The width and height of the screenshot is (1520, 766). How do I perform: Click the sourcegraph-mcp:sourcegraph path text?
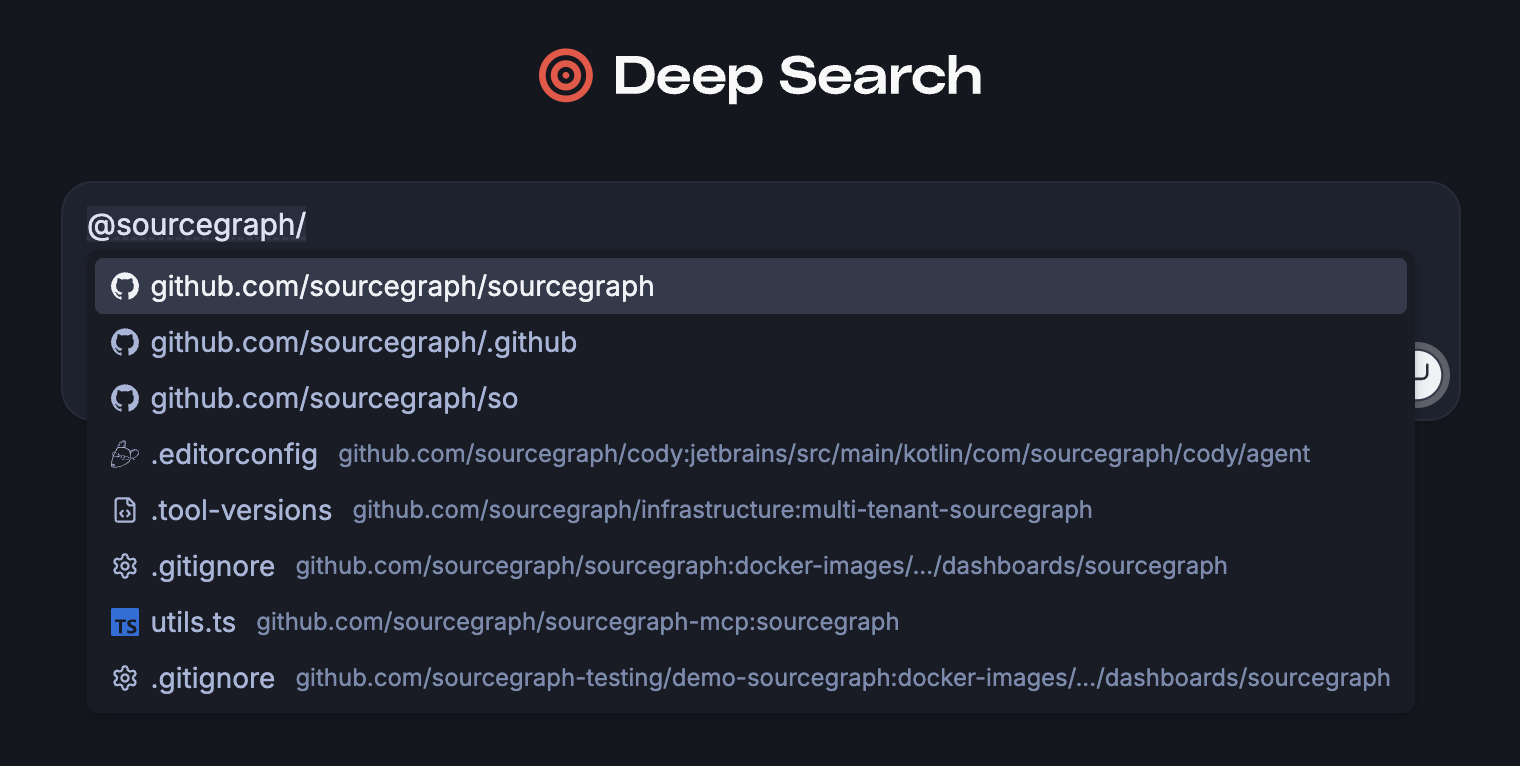(x=577, y=622)
